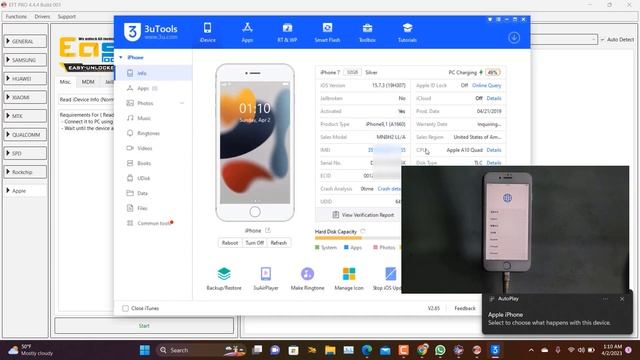This screenshot has width=640, height=360.
Task: Open Apple ID Lock Online Query link
Action: click(487, 85)
